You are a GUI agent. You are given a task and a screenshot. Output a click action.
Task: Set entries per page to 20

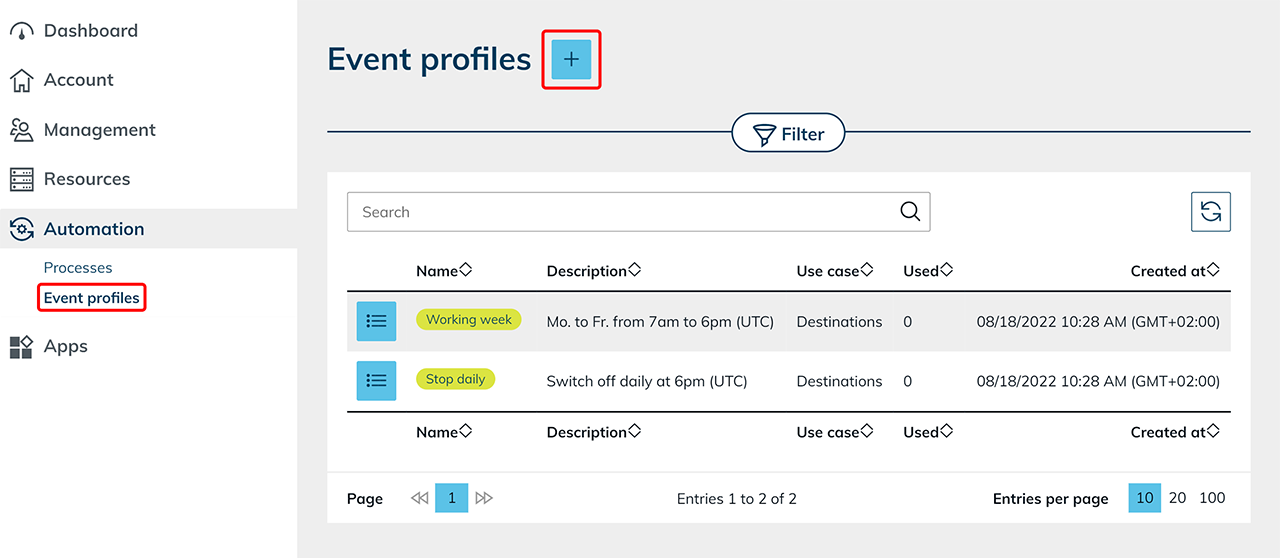1177,498
